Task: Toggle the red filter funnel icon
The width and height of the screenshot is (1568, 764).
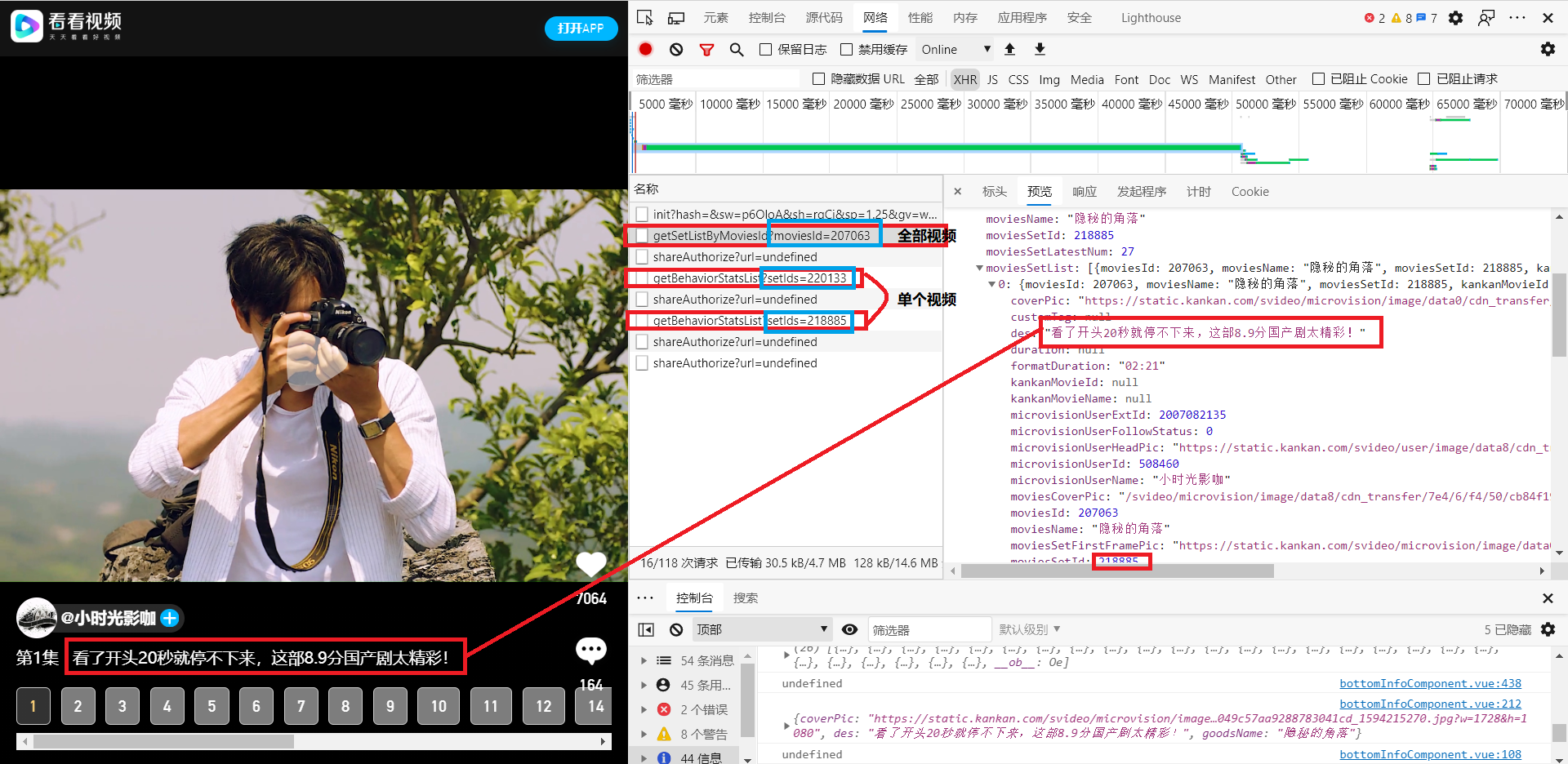Action: [707, 50]
